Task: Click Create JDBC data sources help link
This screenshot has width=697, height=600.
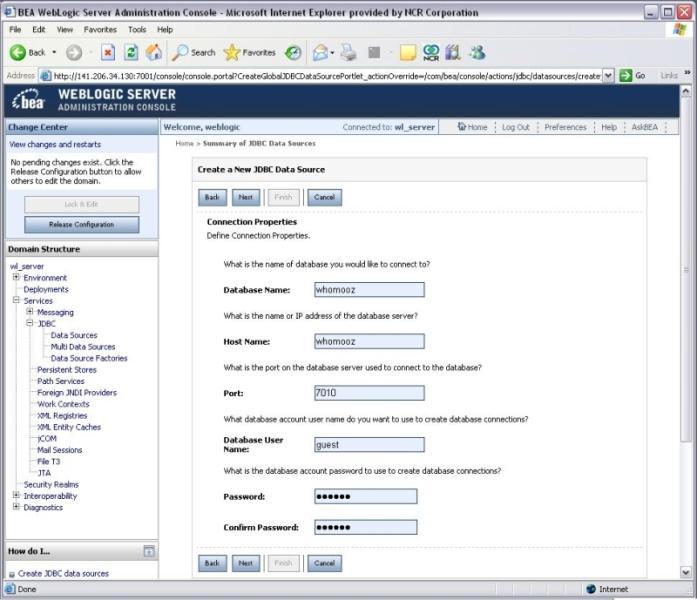Action: (64, 573)
